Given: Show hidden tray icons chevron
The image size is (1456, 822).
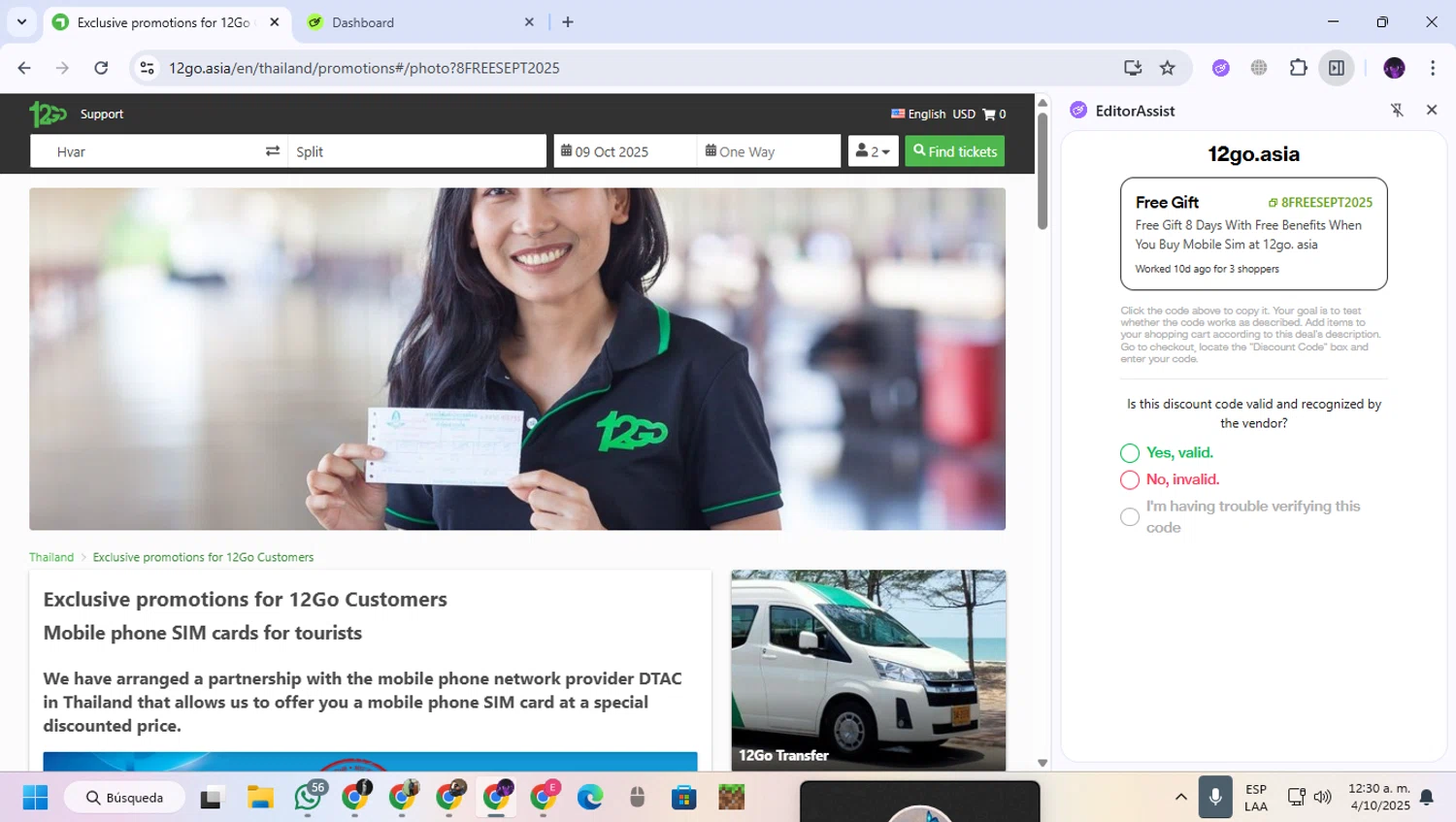Looking at the screenshot, I should click(x=1181, y=798).
